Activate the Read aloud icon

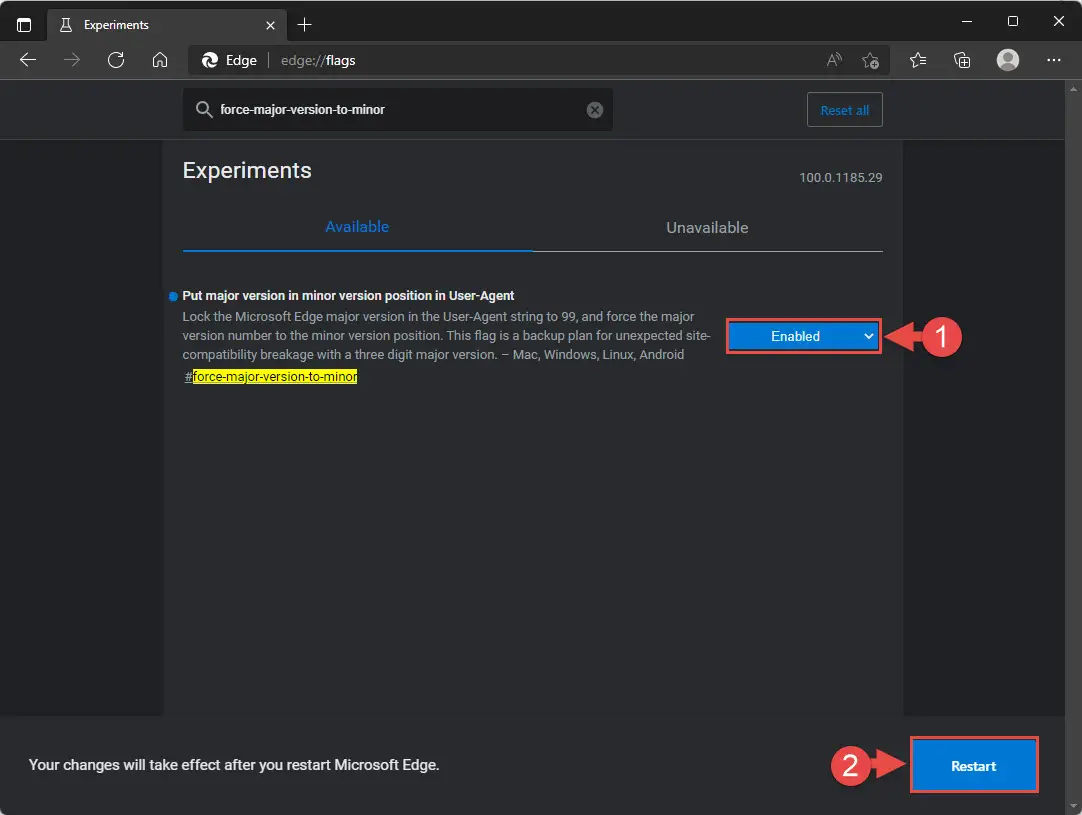tap(834, 60)
